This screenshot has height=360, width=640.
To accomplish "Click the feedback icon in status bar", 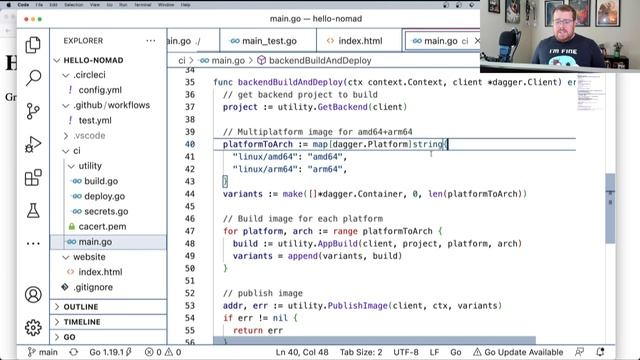I will click(x=579, y=352).
